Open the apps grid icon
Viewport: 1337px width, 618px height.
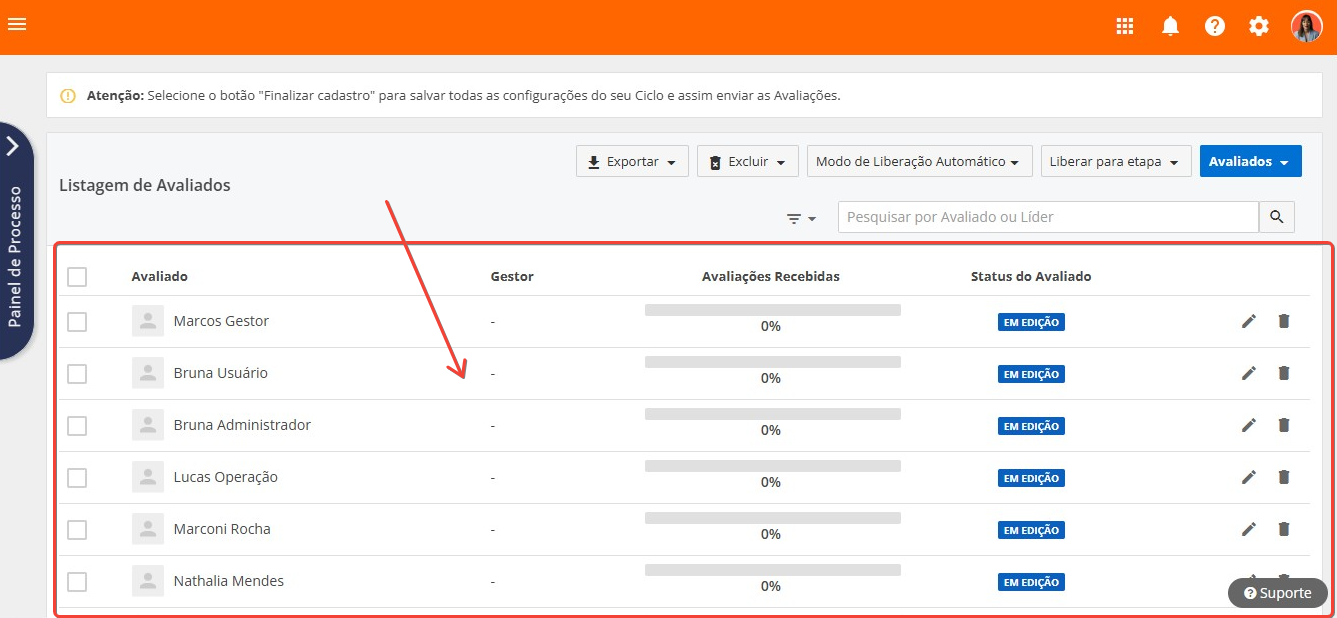[x=1125, y=26]
